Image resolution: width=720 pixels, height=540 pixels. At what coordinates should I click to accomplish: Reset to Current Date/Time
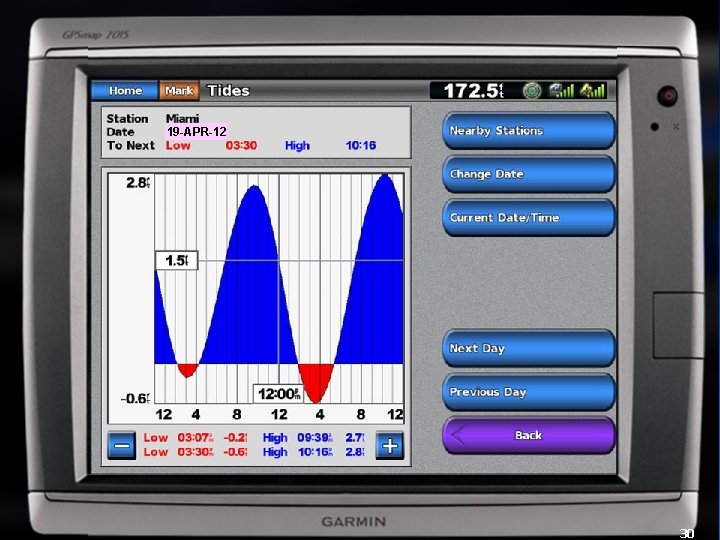click(x=529, y=218)
